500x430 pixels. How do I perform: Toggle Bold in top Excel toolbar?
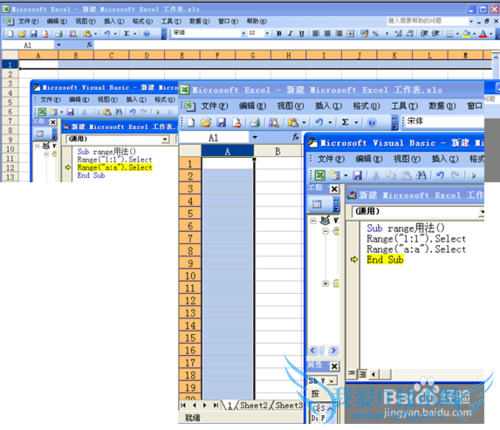pyautogui.click(x=279, y=33)
